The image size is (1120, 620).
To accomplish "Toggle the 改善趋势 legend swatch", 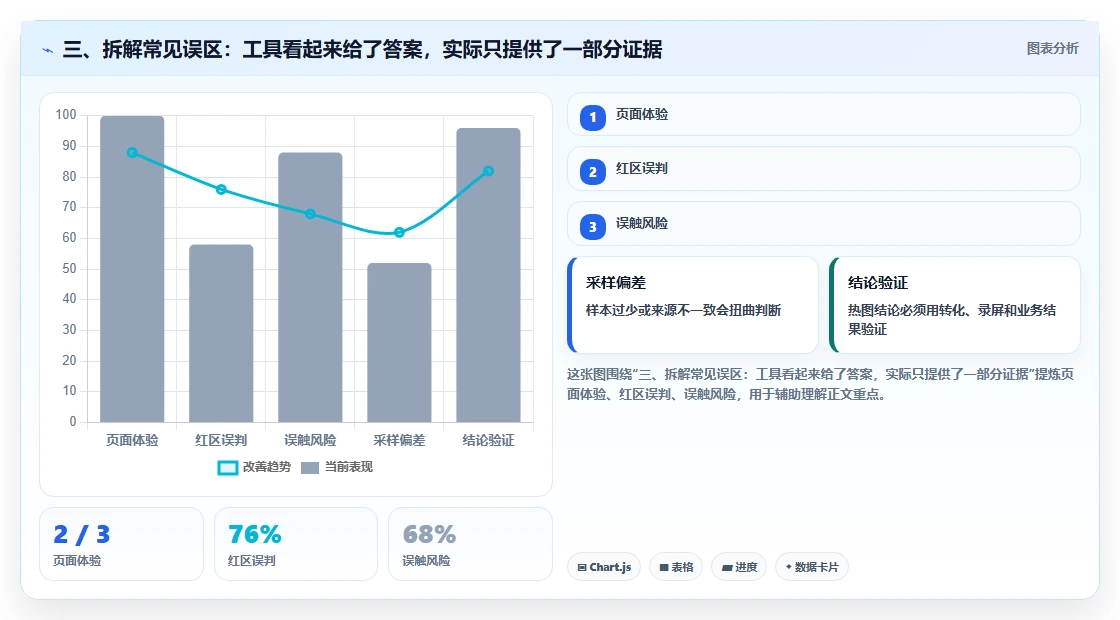I will tap(228, 468).
